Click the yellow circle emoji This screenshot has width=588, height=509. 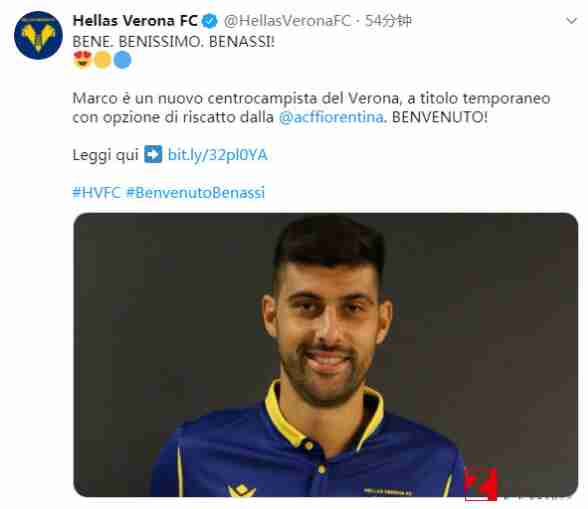point(102,60)
